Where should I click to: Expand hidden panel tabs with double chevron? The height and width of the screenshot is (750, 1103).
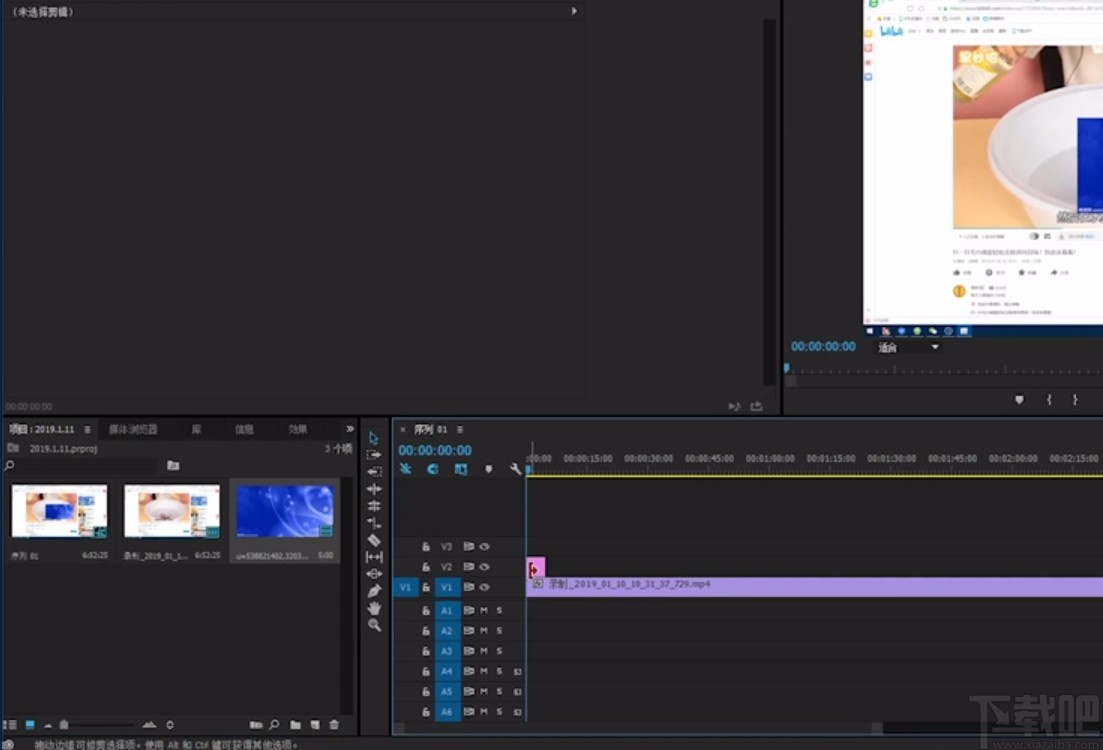tap(349, 429)
